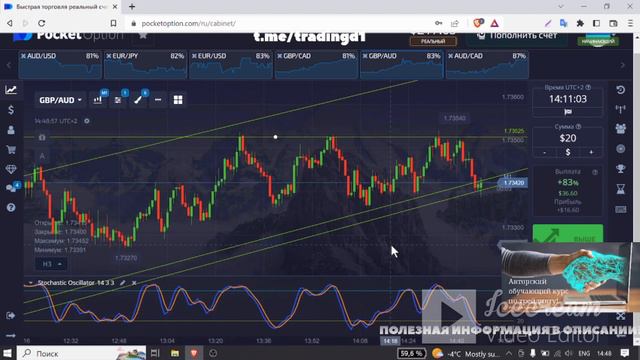The height and width of the screenshot is (360, 640).
Task: Decrease trade amount with minus button
Action: tap(544, 152)
